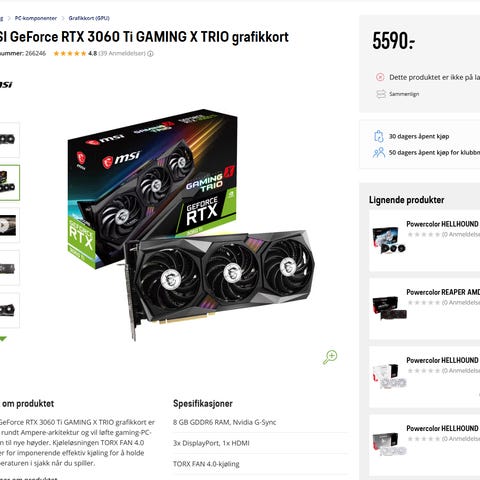480x480 pixels.
Task: Play the video thumbnail in gallery
Action: [x=9, y=225]
